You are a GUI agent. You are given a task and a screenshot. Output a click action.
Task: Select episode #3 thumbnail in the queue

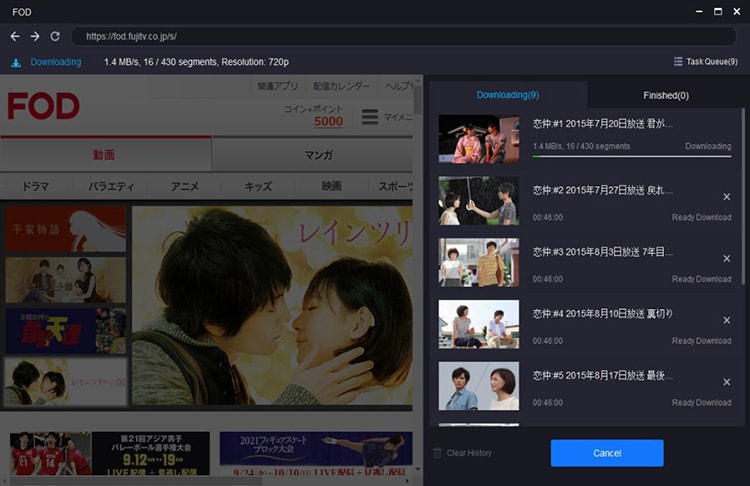click(479, 263)
